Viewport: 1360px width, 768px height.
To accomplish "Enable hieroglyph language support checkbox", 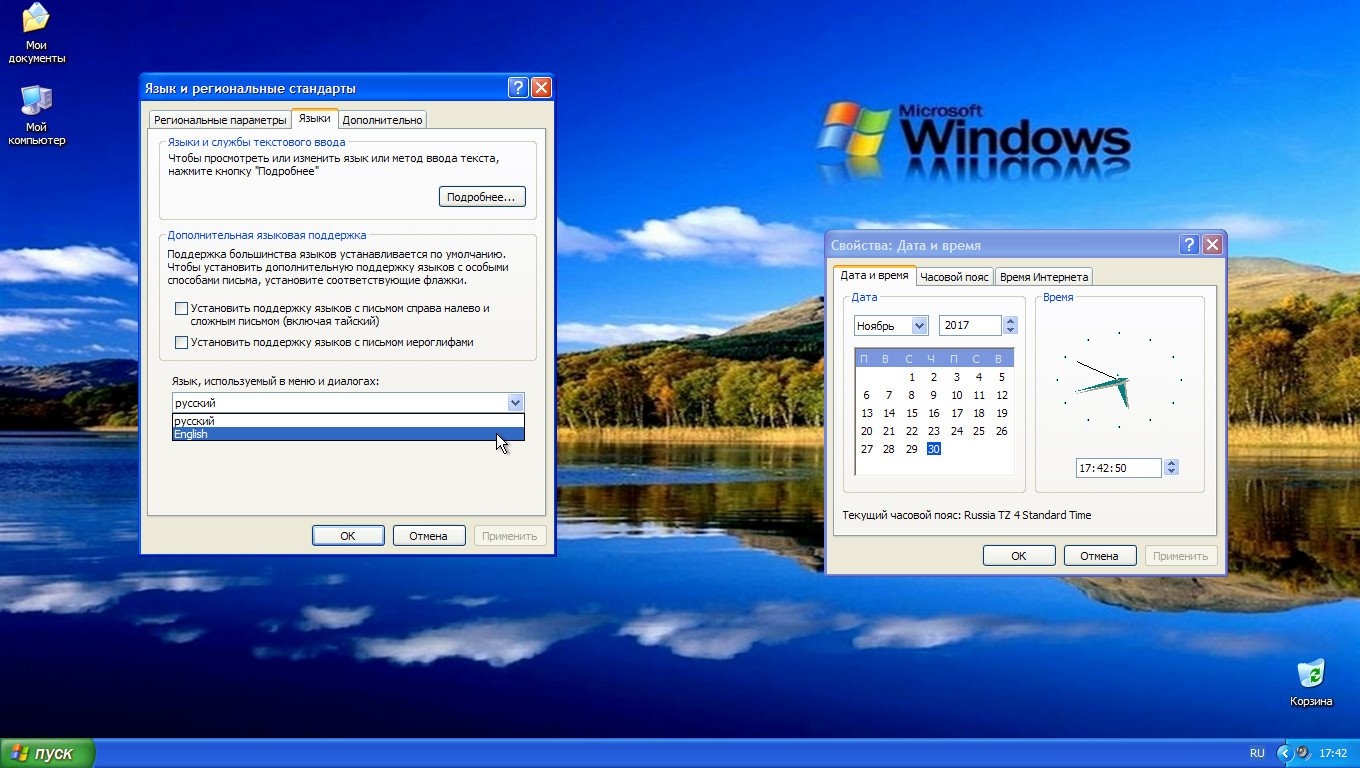I will click(x=181, y=342).
